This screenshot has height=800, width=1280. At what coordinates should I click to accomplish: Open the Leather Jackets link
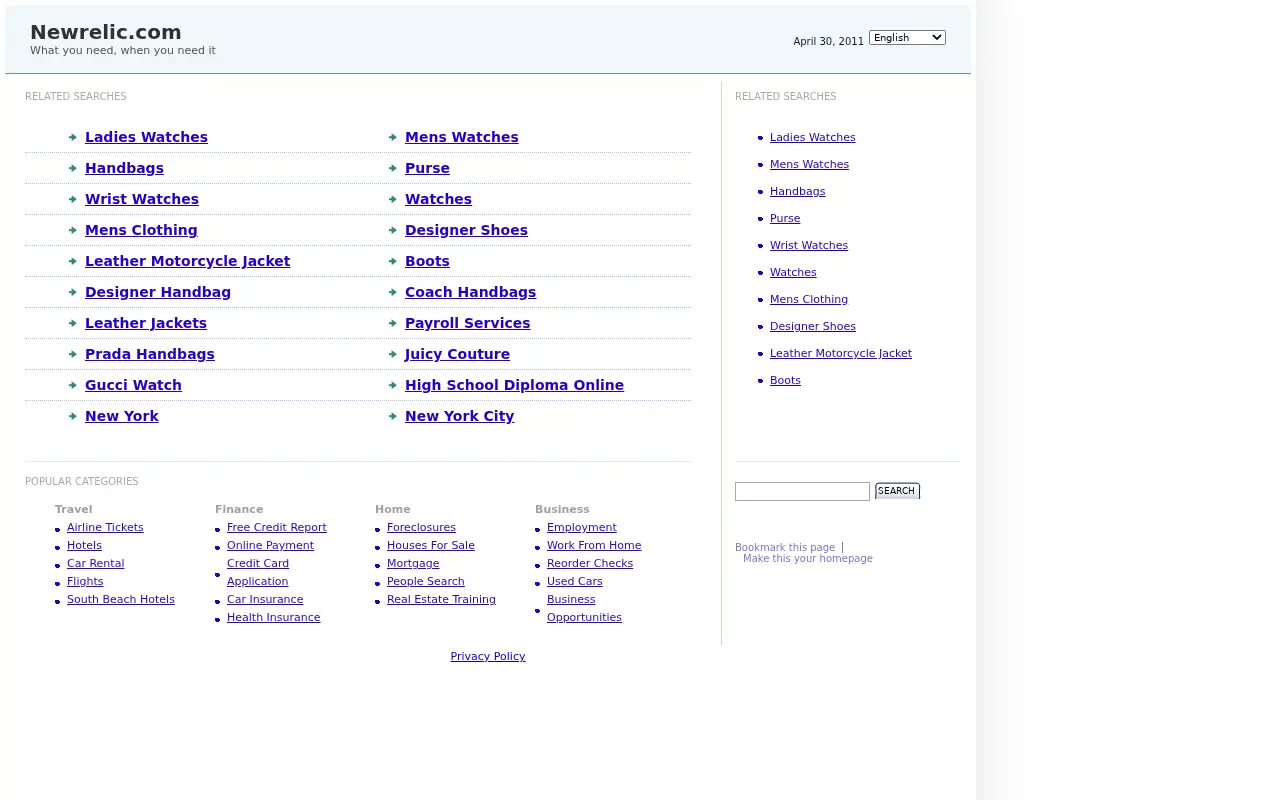tap(146, 323)
